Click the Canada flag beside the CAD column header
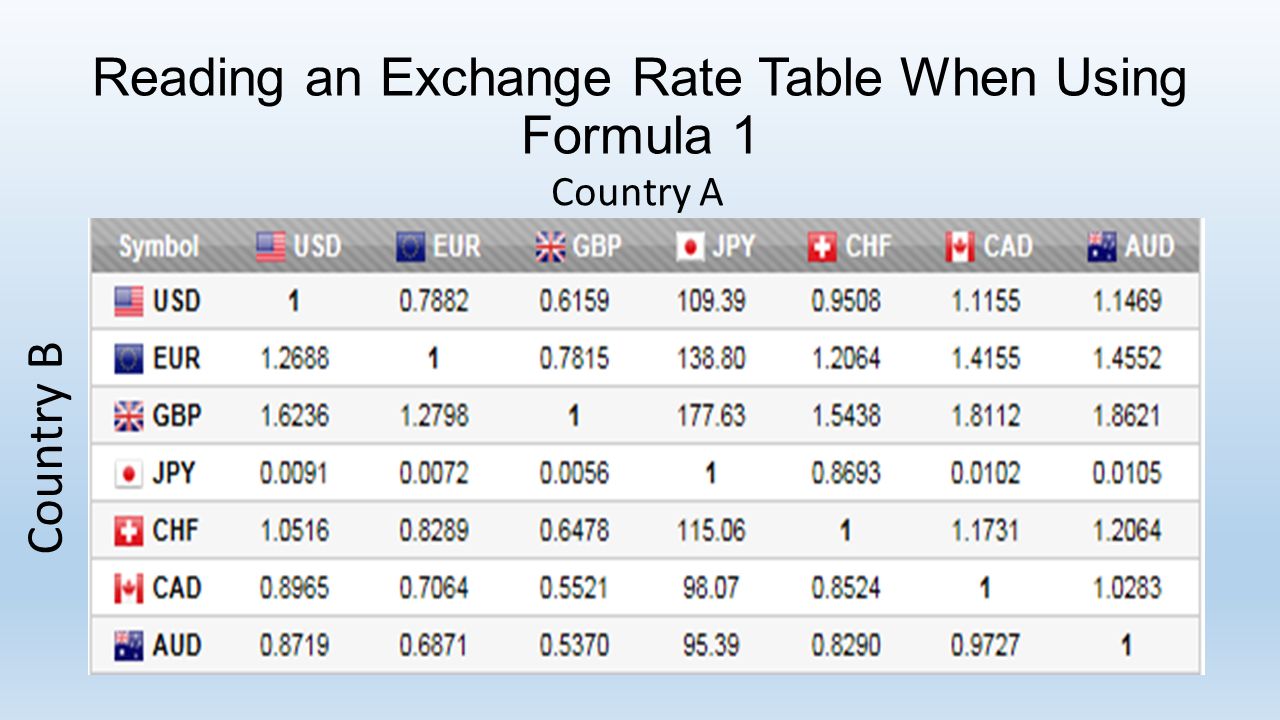This screenshot has width=1280, height=720. (960, 247)
